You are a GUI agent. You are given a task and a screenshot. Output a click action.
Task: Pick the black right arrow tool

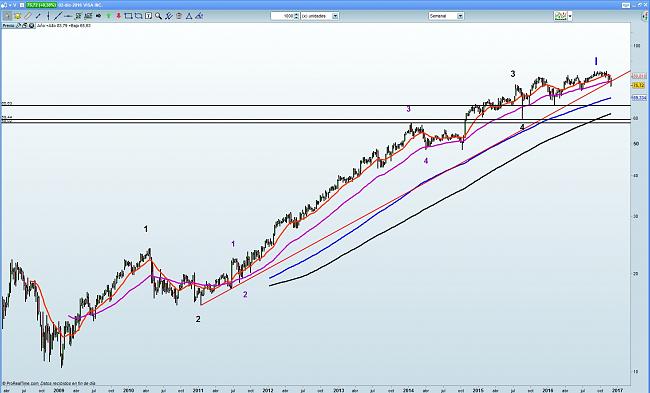98,16
